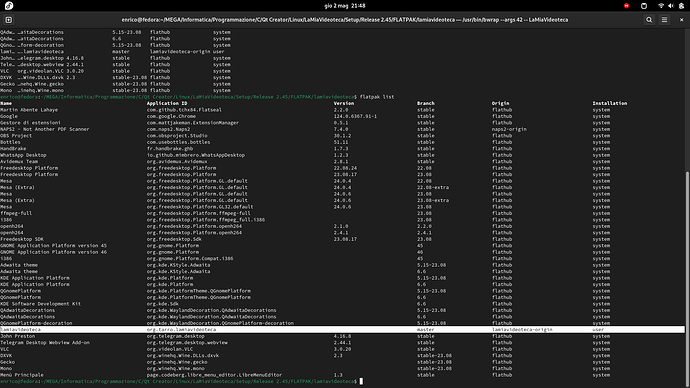Screen dimensions: 690x388
Task: Select 'John Preston' name entry
Action: pos(18,336)
